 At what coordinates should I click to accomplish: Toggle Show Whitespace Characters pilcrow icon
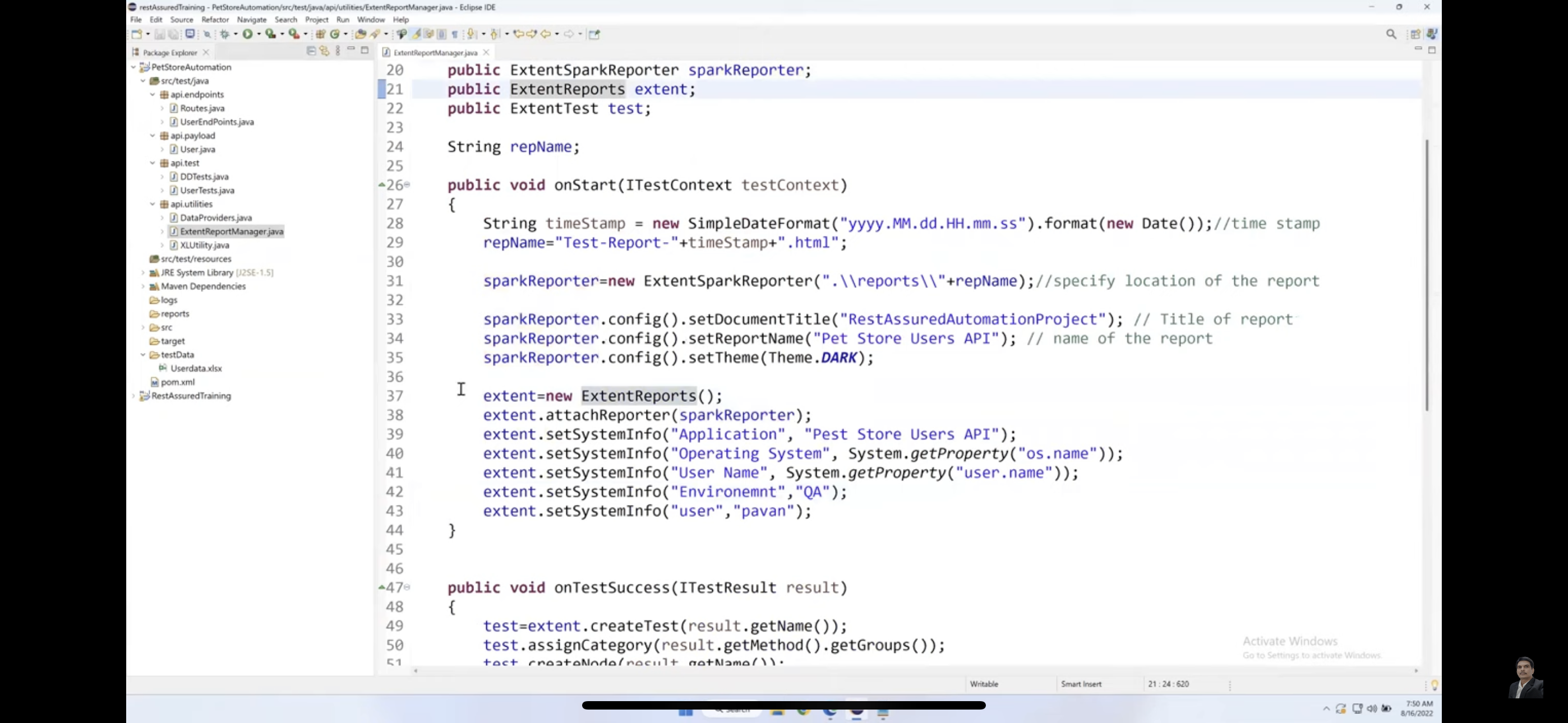point(455,34)
